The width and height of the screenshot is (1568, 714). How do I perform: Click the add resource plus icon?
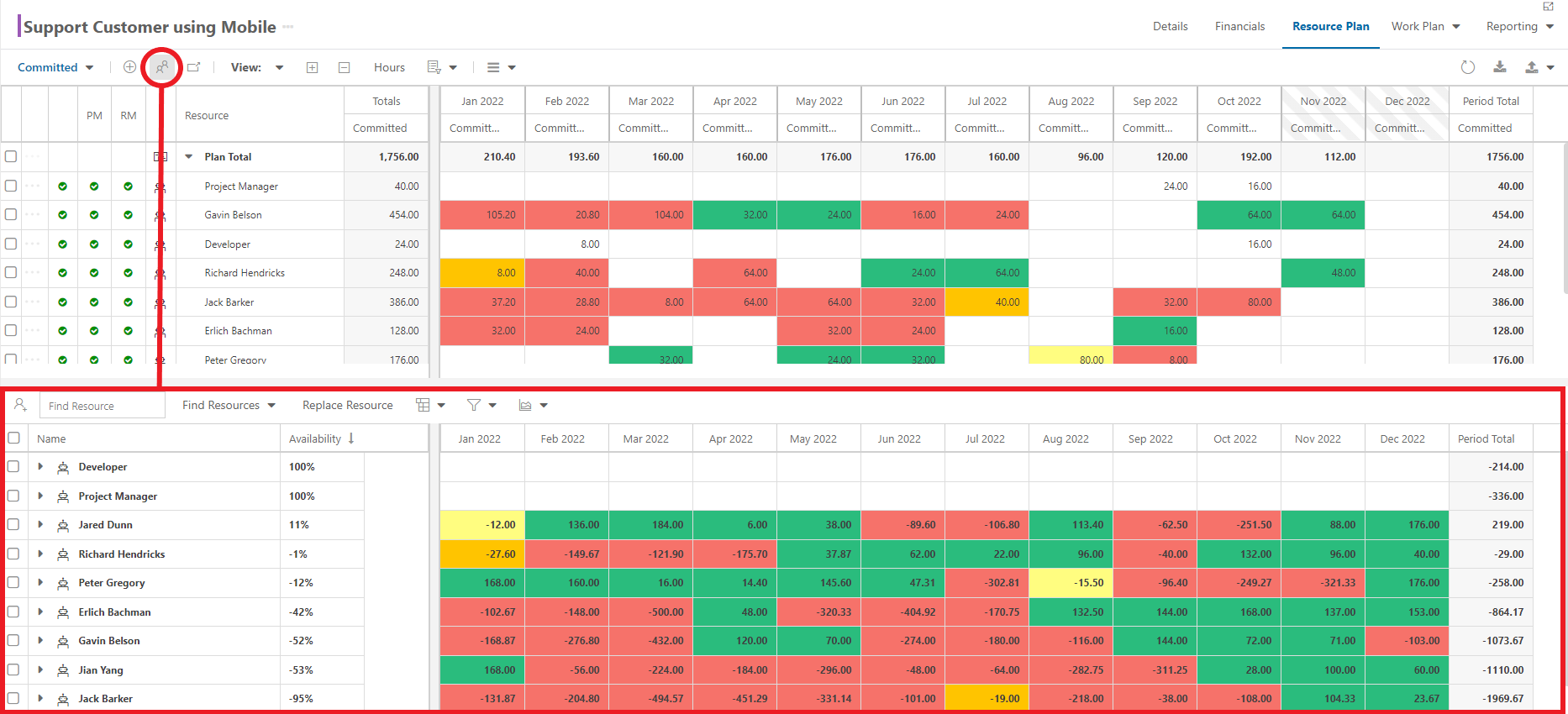click(x=129, y=67)
